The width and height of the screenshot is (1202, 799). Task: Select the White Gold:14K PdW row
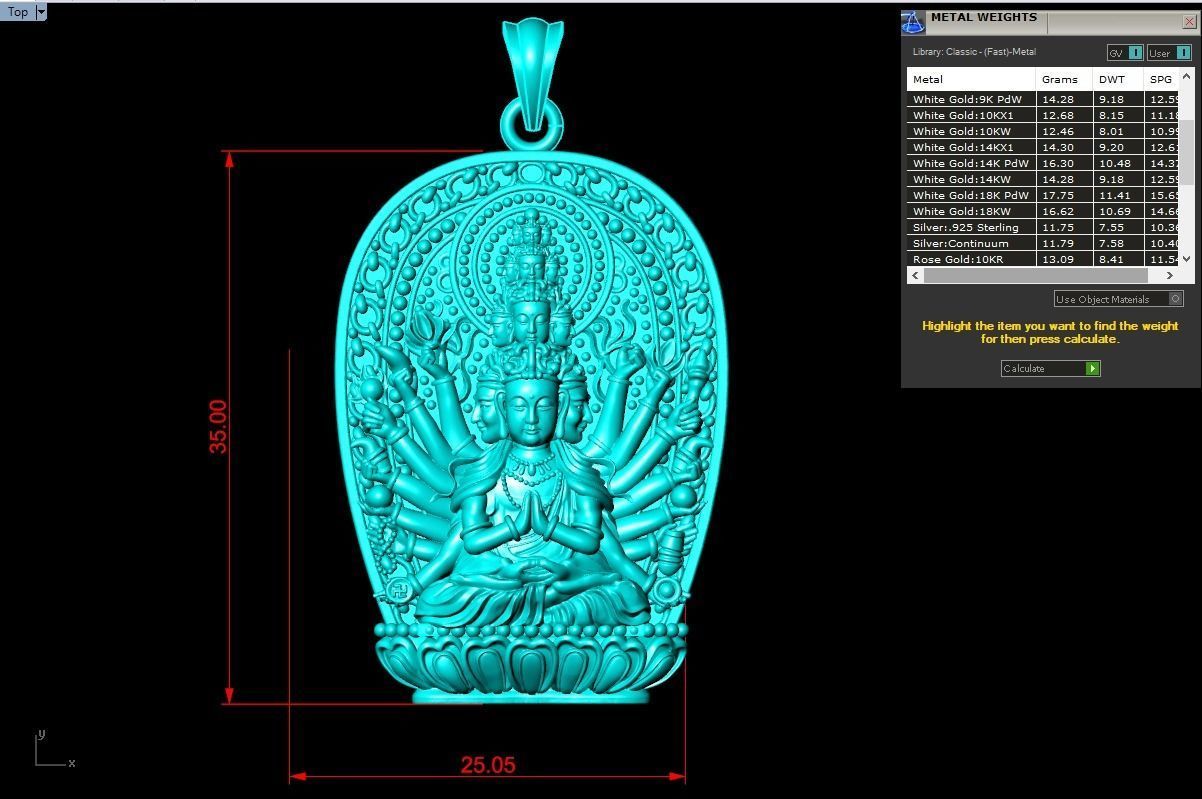point(1044,163)
